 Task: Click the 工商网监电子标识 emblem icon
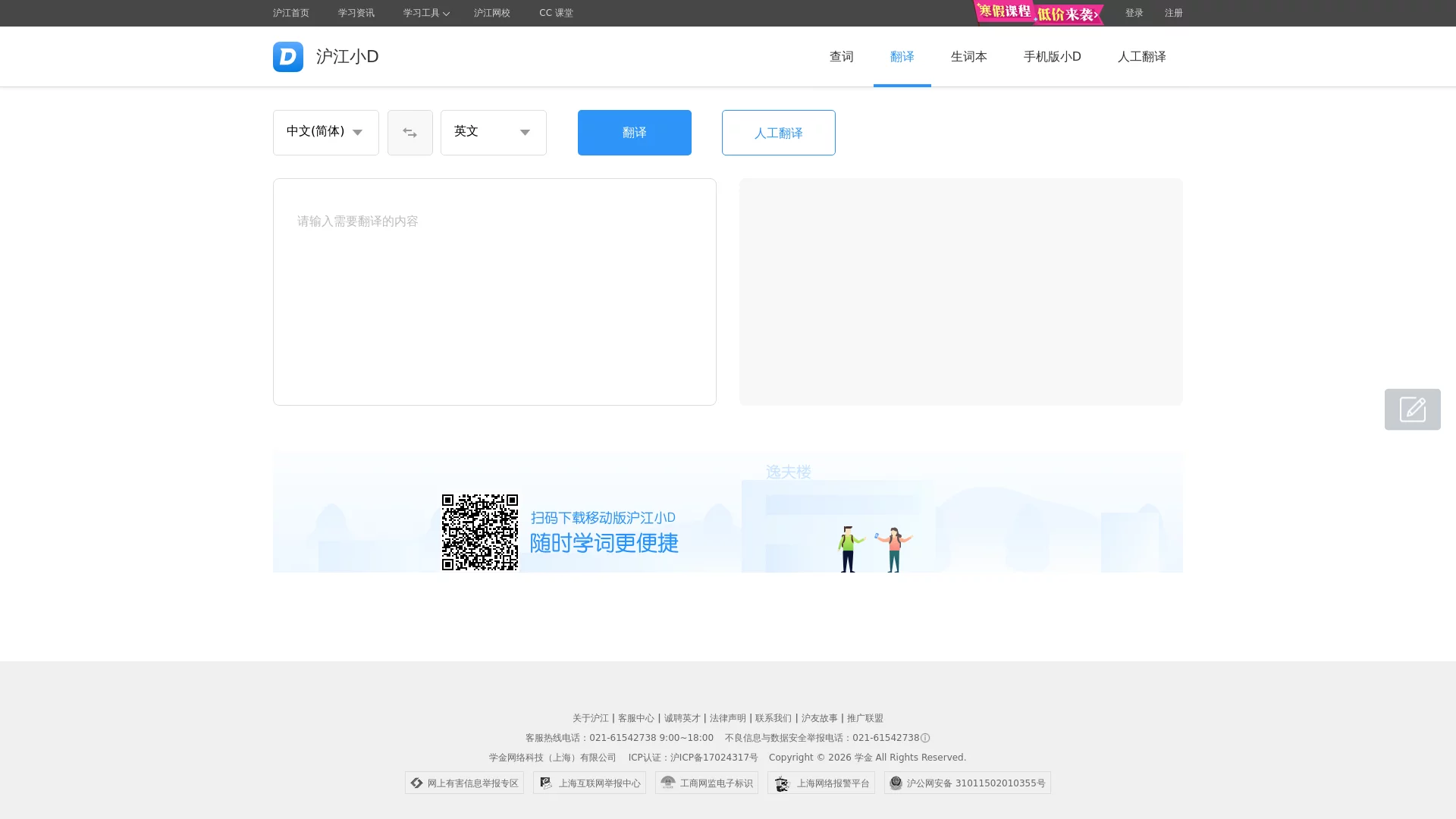(668, 783)
